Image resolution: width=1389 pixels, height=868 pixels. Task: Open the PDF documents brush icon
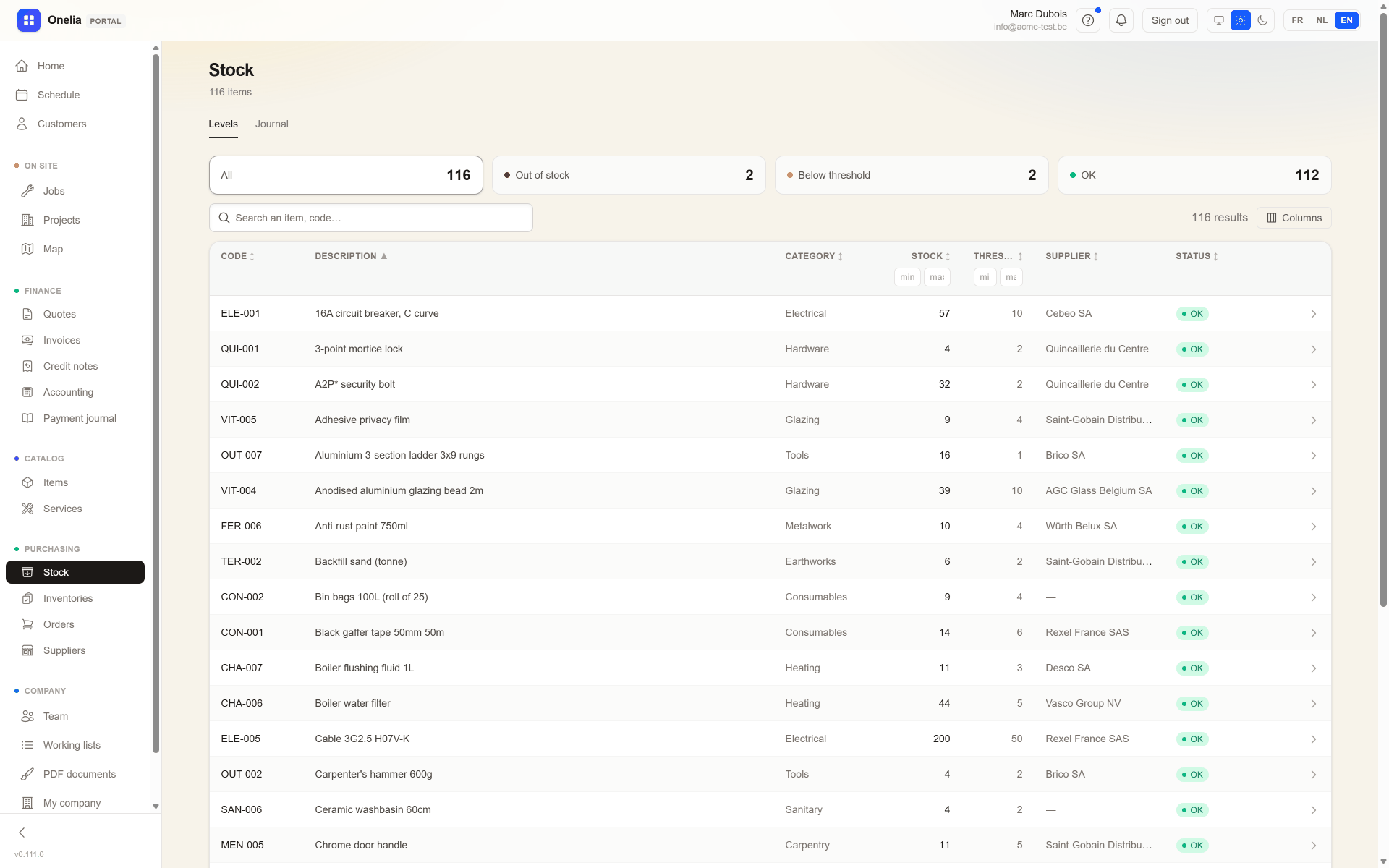pyautogui.click(x=27, y=774)
